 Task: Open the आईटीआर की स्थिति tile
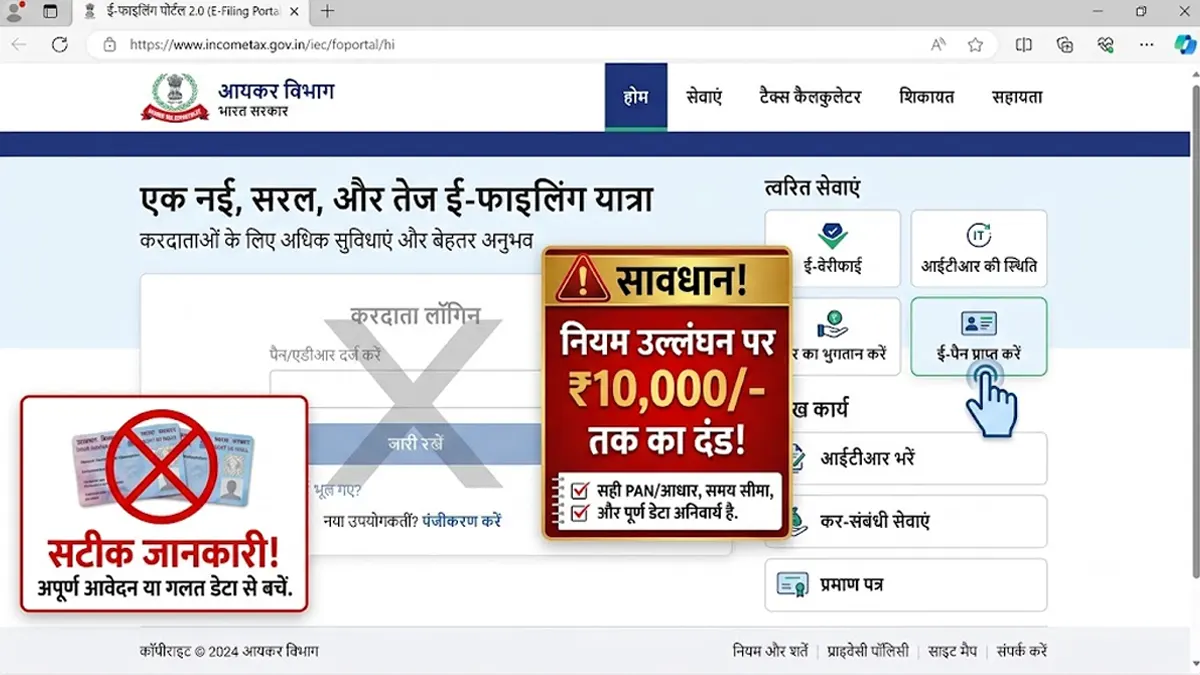tap(979, 248)
